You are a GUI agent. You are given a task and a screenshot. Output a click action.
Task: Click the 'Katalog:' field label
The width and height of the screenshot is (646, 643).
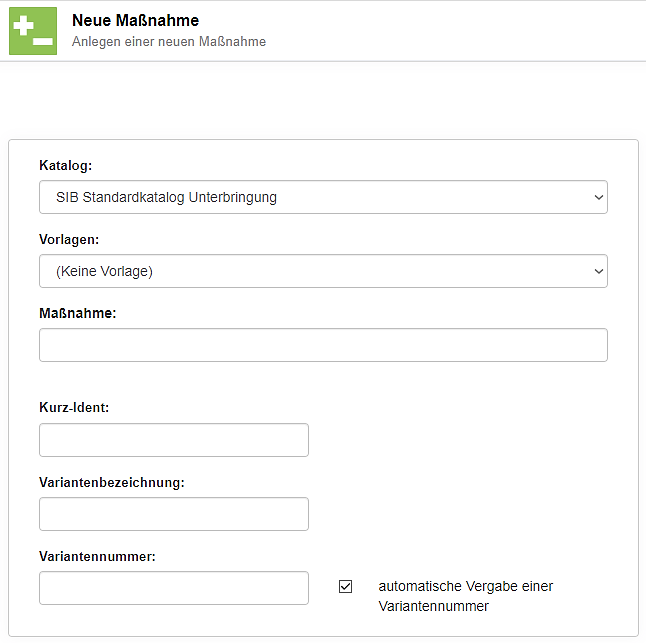tap(65, 166)
